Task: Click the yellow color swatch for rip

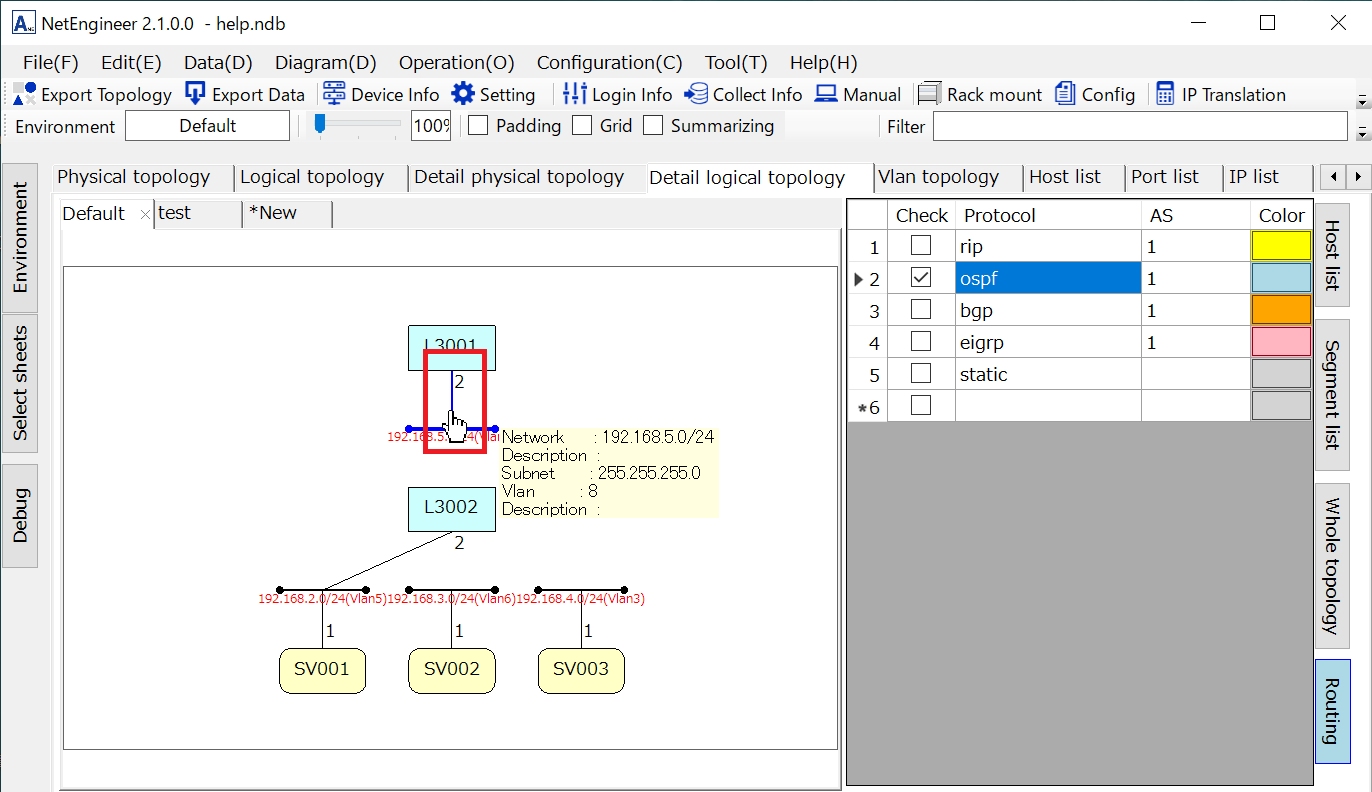Action: 1281,246
